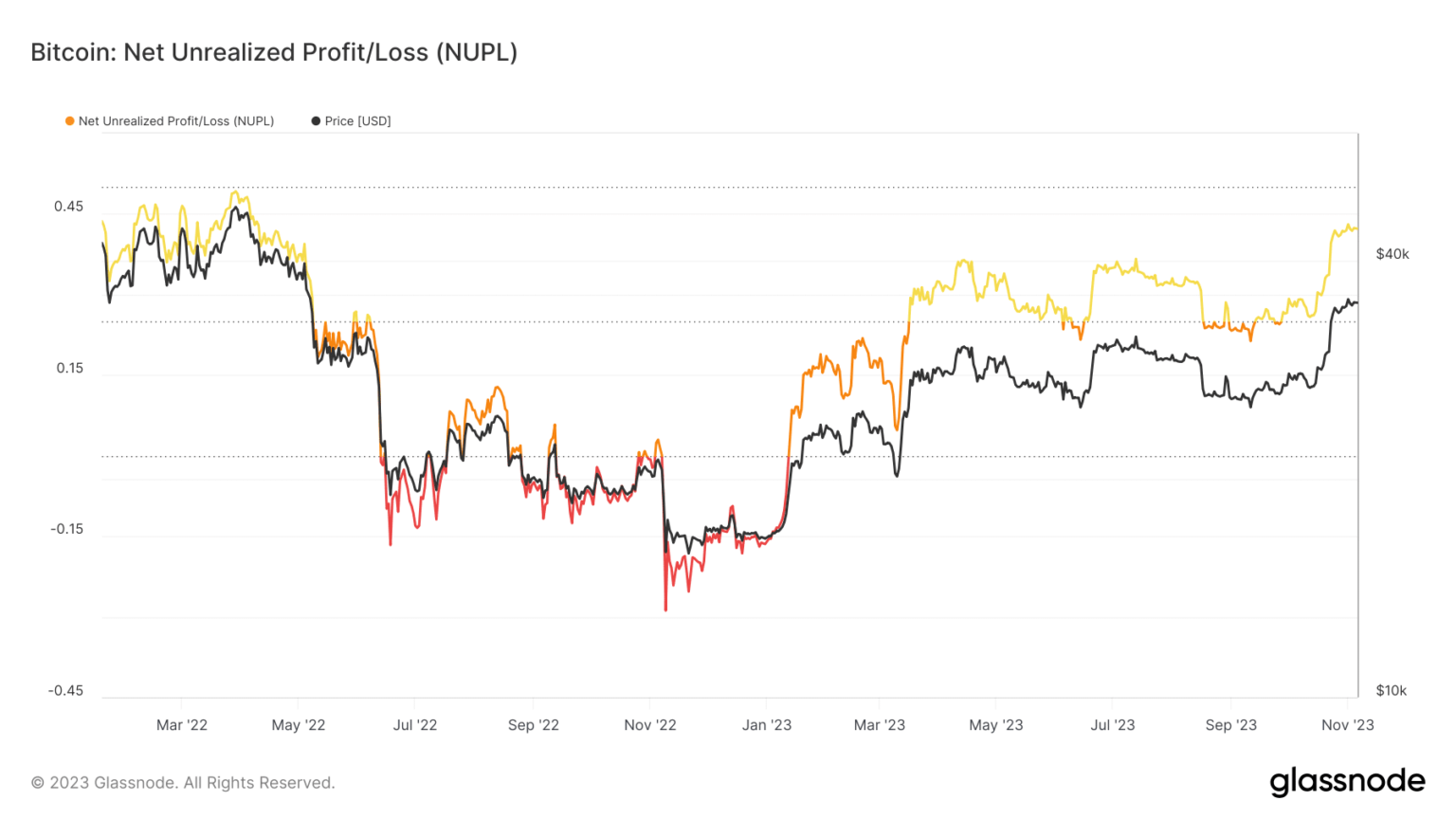Click the chart title Bitcoin NUPL

[274, 52]
